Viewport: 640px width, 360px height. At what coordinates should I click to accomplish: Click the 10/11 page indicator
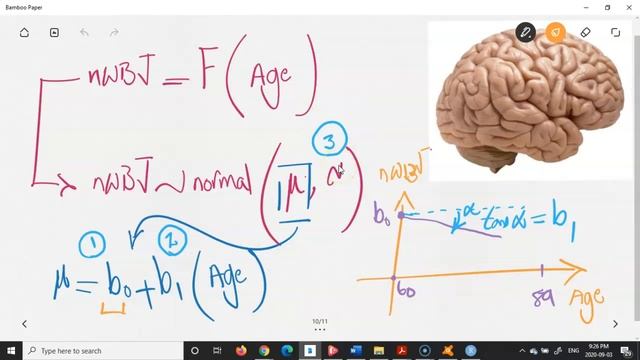click(x=320, y=322)
